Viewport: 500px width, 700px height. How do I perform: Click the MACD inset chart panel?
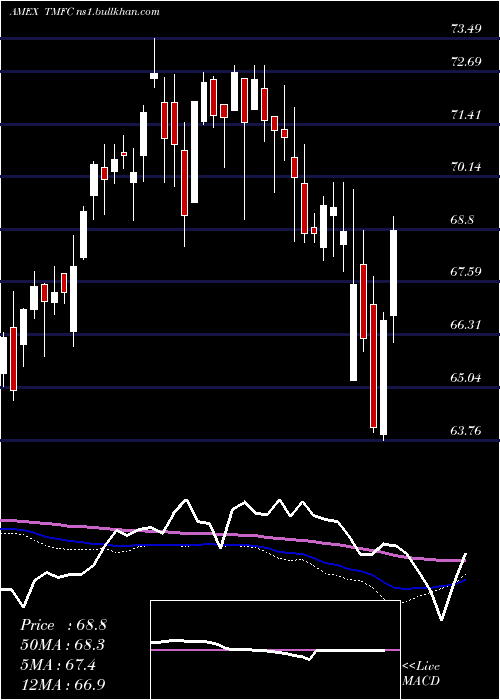click(x=275, y=650)
